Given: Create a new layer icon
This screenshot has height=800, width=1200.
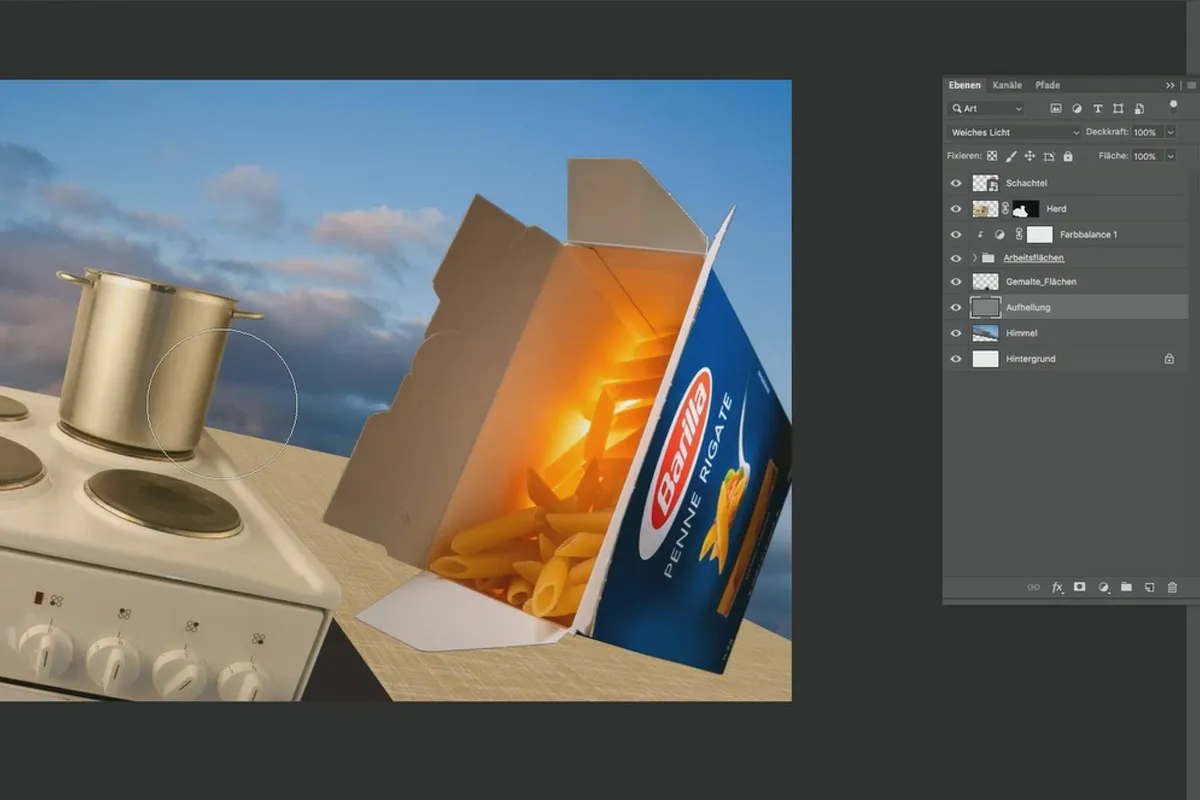Looking at the screenshot, I should click(1149, 588).
